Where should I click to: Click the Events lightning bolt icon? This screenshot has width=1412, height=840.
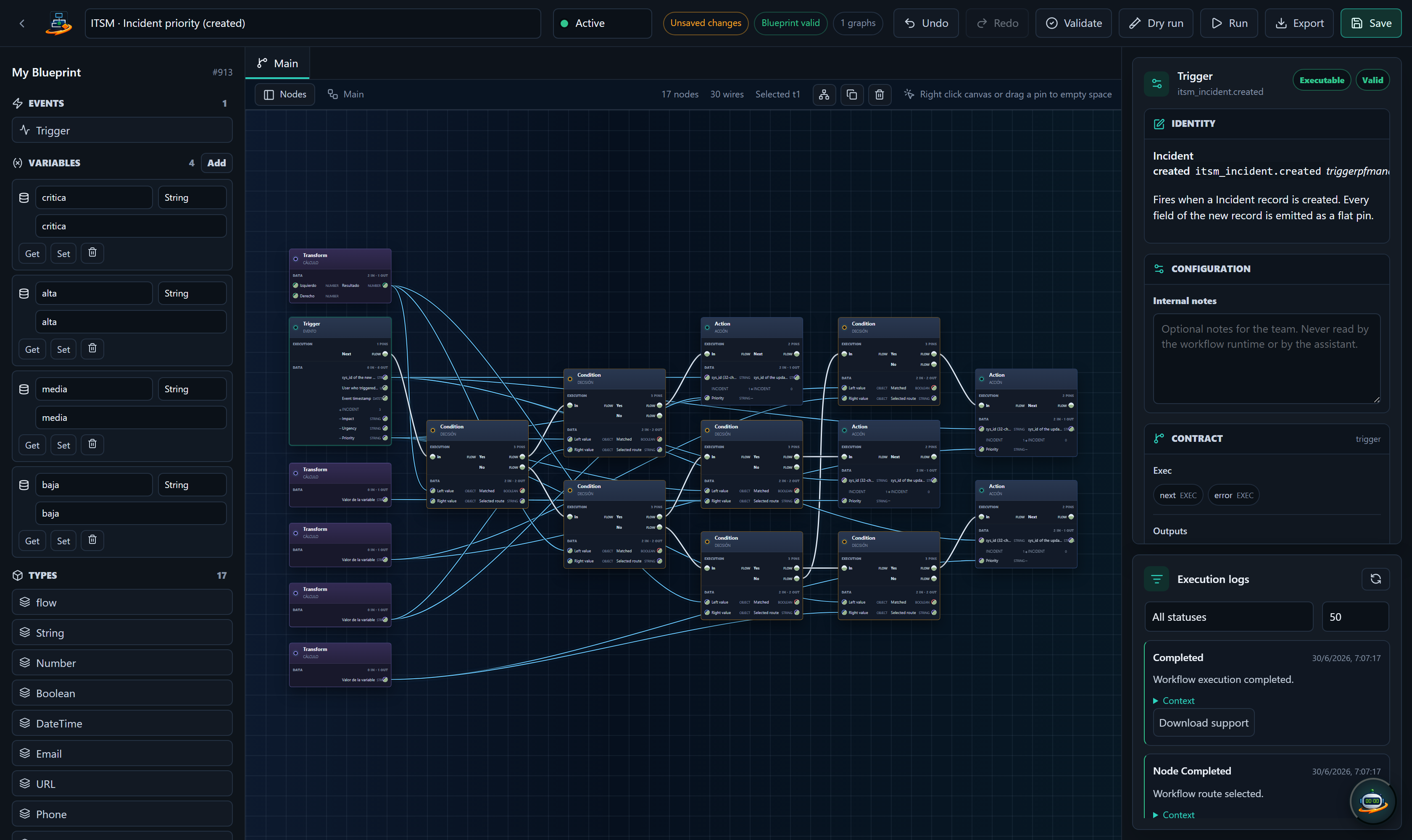(x=18, y=103)
